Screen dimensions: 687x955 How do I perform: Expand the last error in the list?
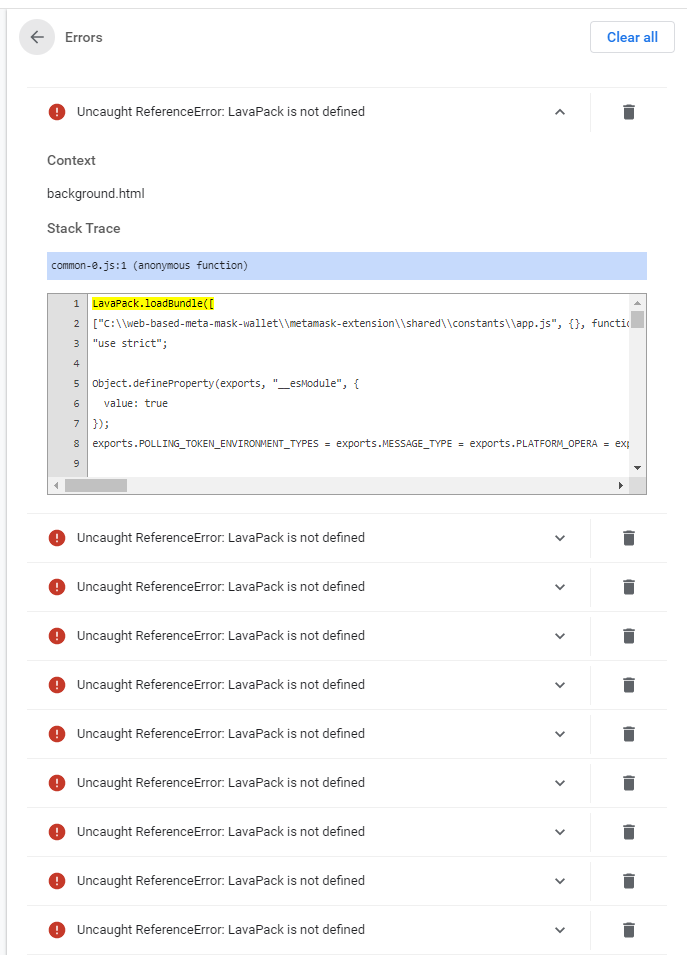[560, 930]
